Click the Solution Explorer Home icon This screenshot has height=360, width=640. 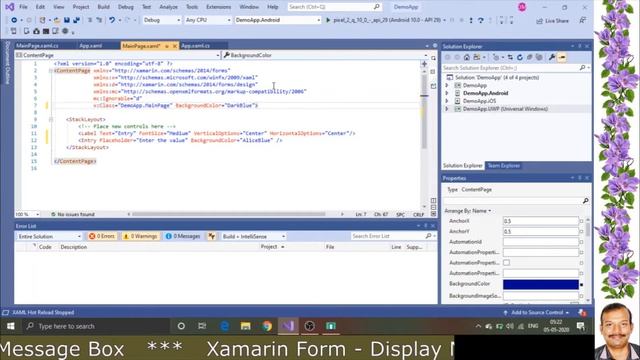click(x=467, y=58)
